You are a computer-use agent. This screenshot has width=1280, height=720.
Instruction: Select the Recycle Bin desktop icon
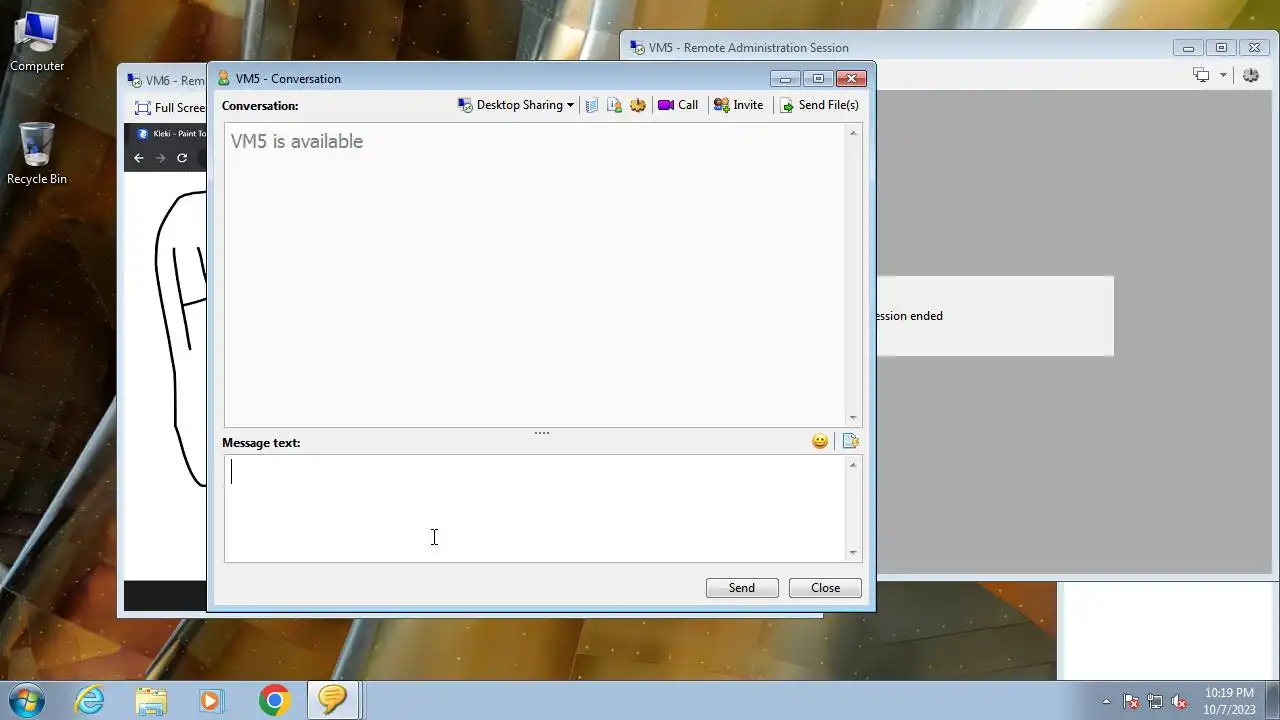point(37,154)
